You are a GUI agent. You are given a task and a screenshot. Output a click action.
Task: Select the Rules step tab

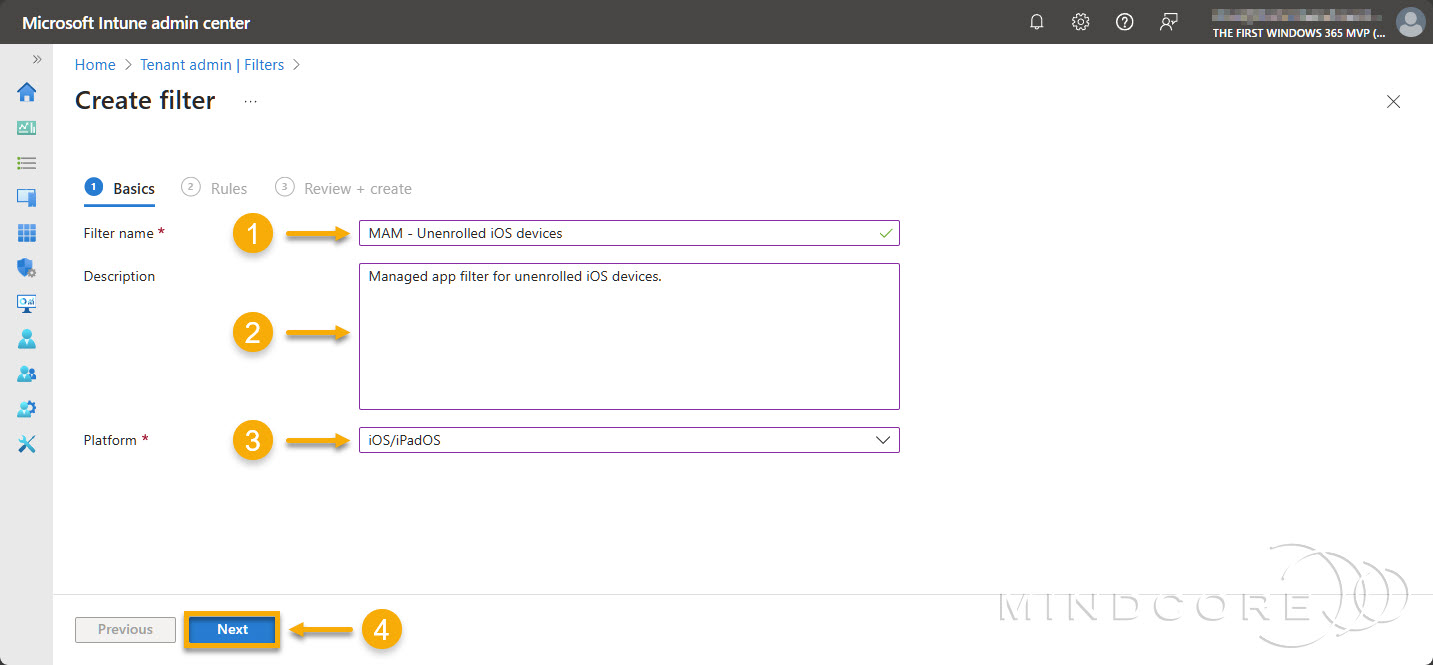click(229, 188)
